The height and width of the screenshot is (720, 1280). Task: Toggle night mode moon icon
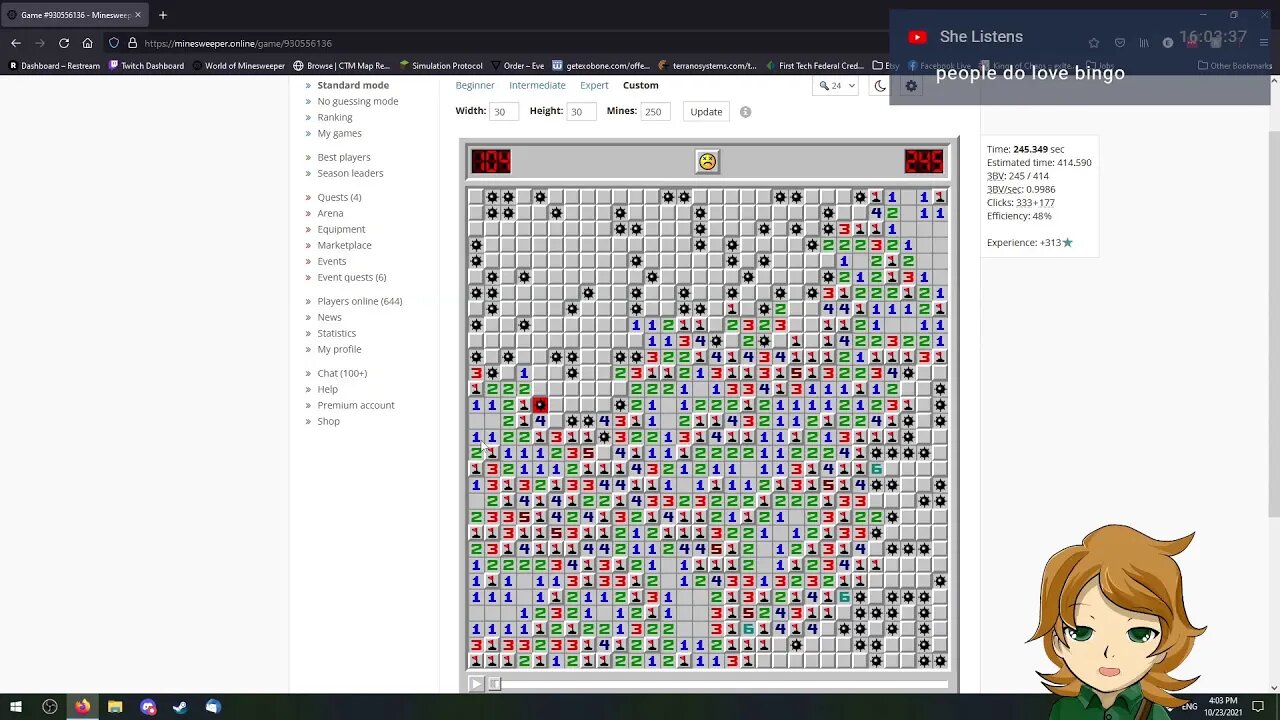click(880, 86)
